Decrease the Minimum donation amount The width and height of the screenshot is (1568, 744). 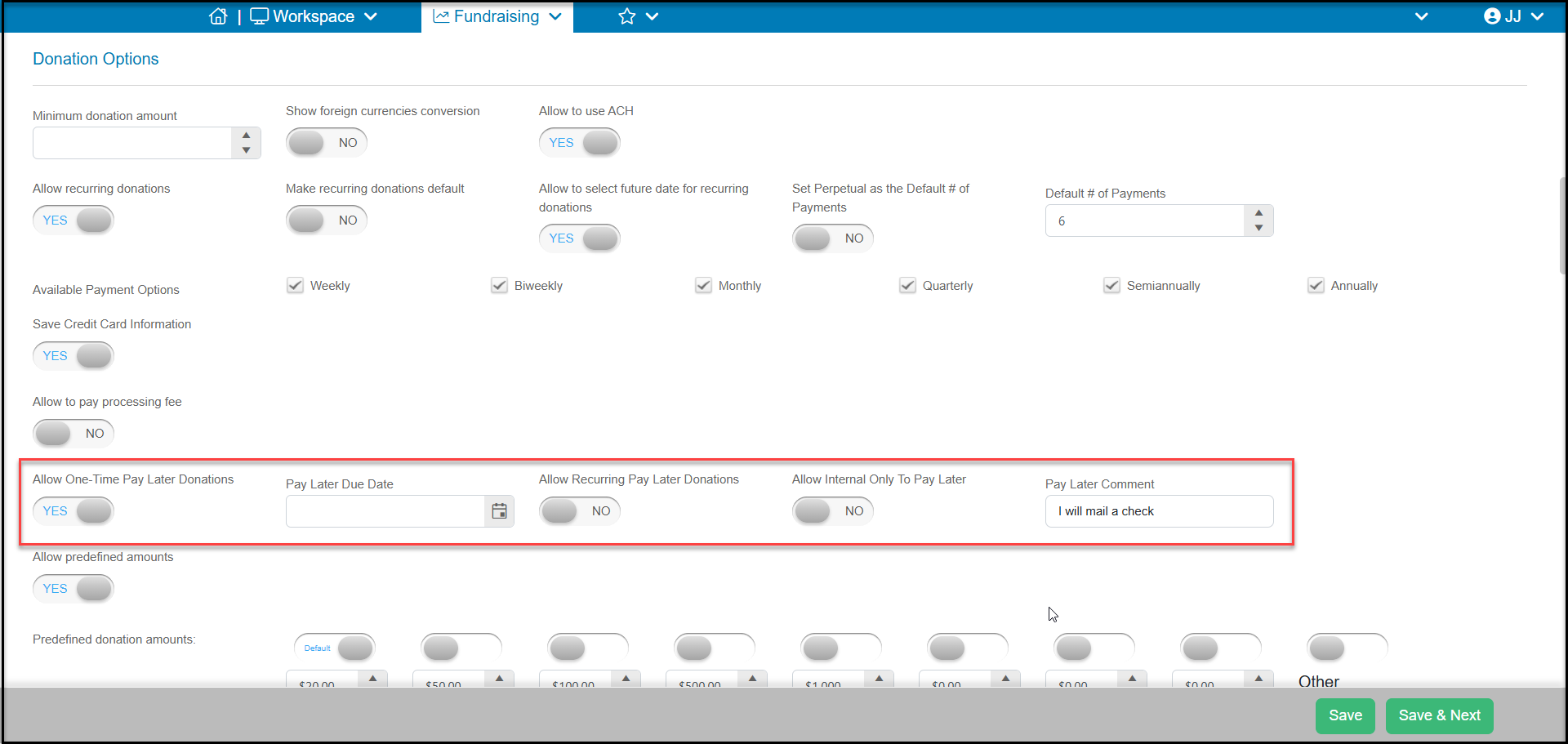pos(246,150)
